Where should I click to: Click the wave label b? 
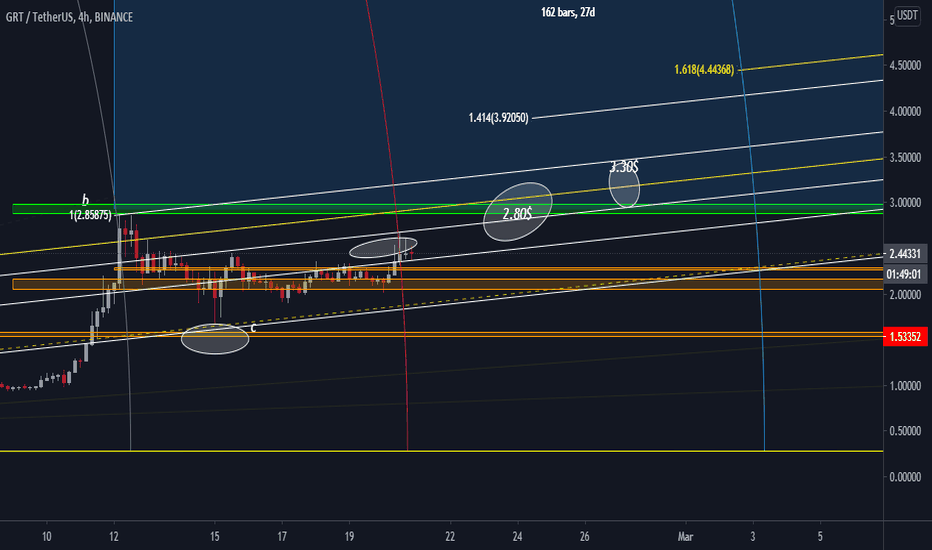pyautogui.click(x=85, y=200)
